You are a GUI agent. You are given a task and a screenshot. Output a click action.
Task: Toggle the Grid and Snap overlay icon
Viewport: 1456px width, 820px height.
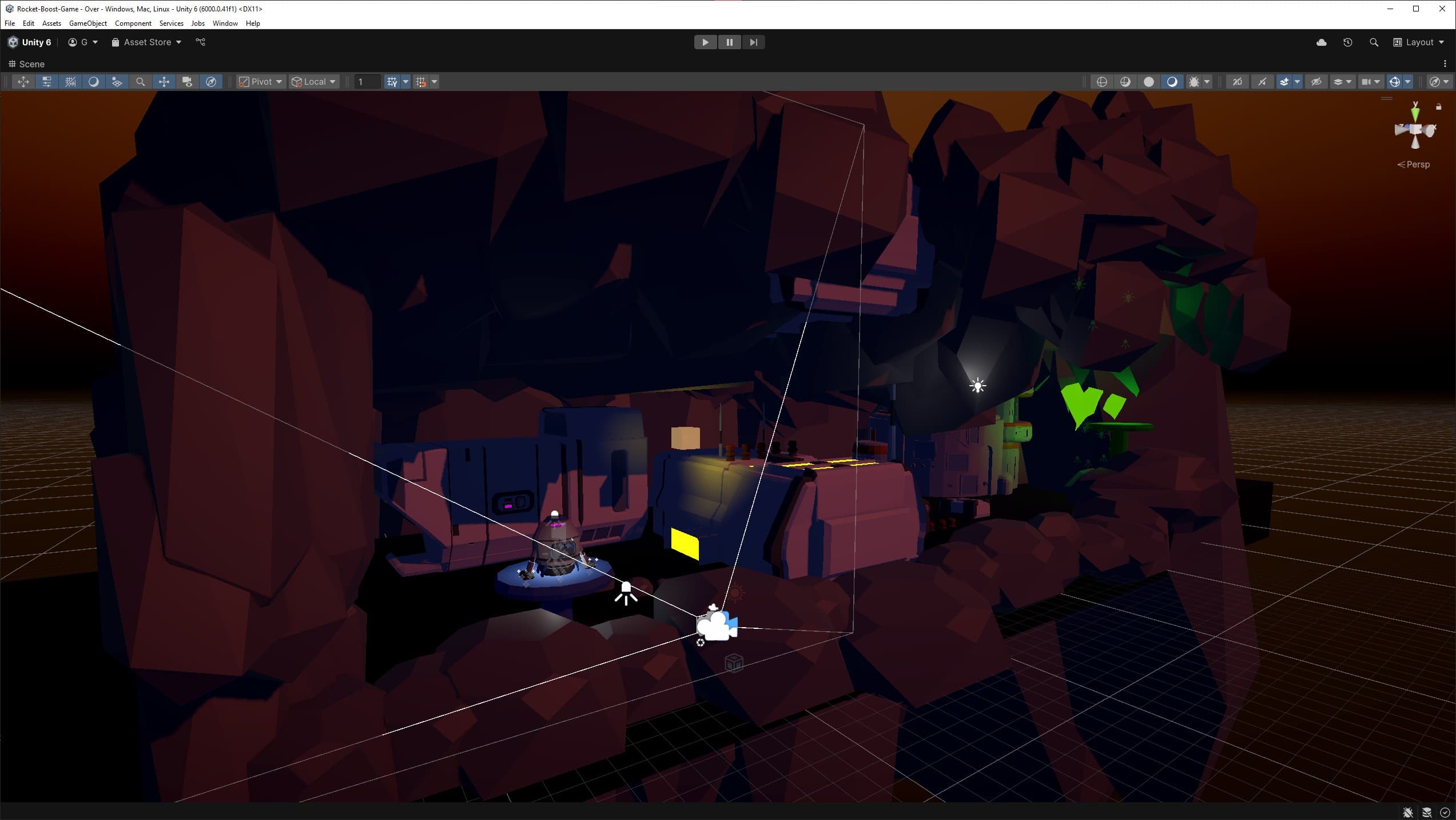[x=70, y=82]
